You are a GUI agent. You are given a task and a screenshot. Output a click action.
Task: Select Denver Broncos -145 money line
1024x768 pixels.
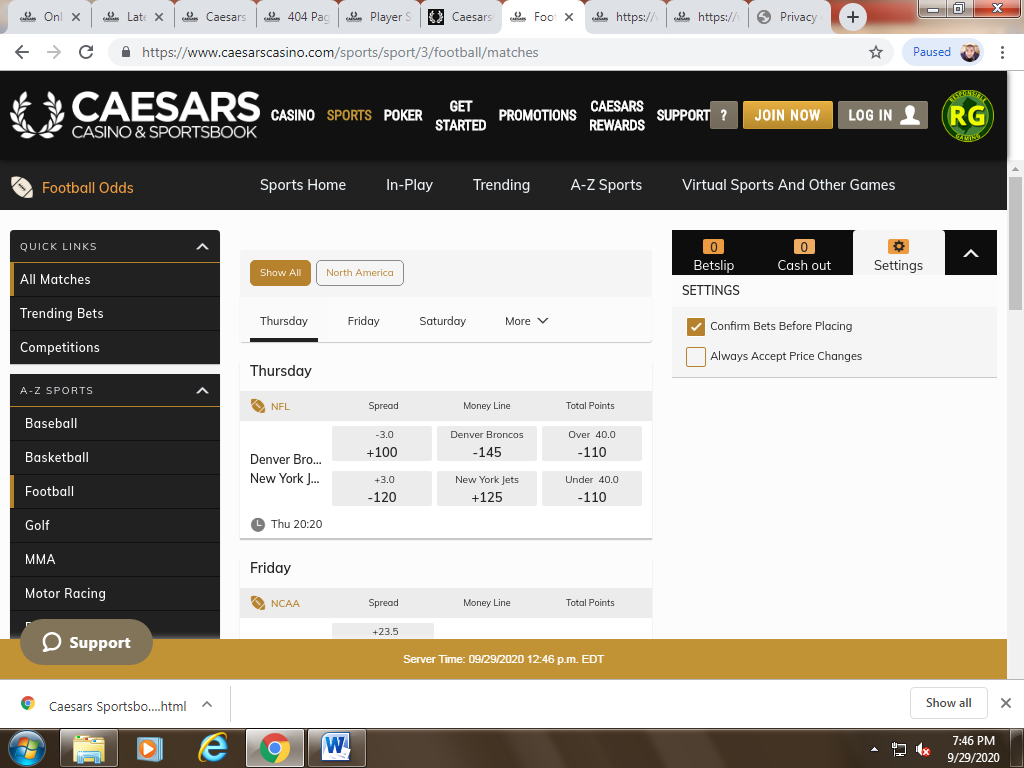[487, 444]
